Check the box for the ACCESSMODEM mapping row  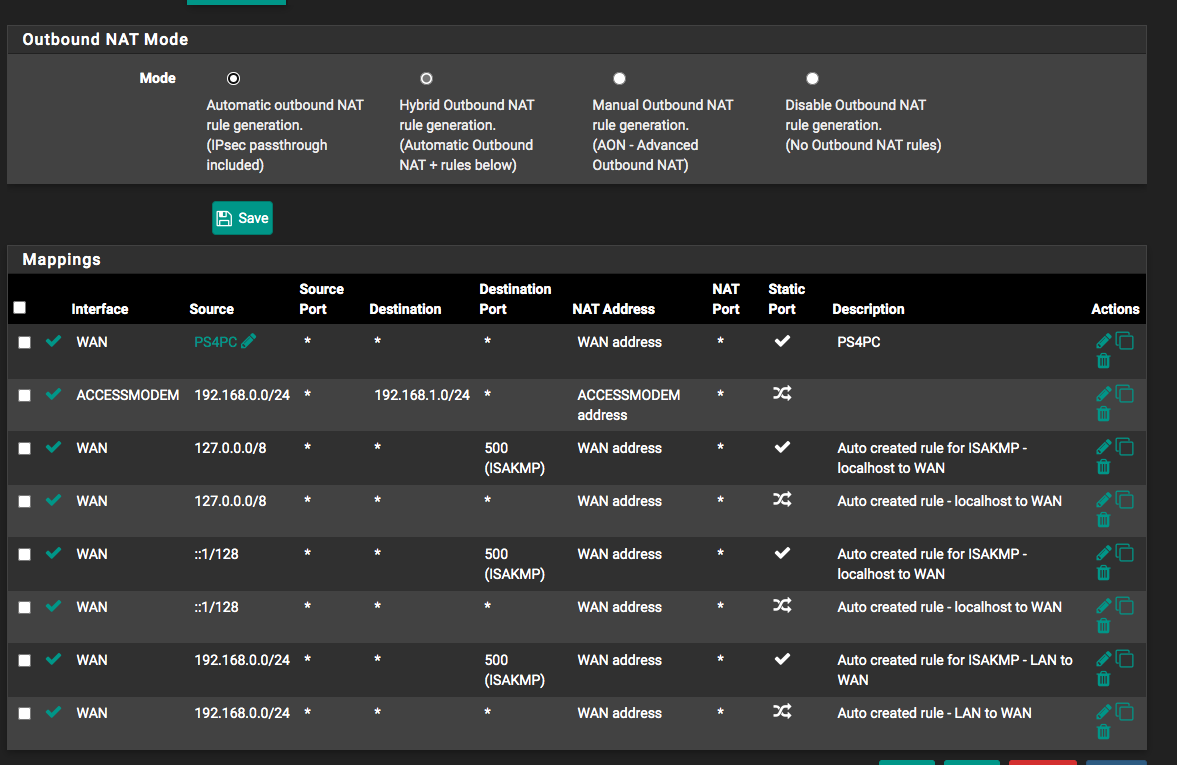click(x=25, y=396)
